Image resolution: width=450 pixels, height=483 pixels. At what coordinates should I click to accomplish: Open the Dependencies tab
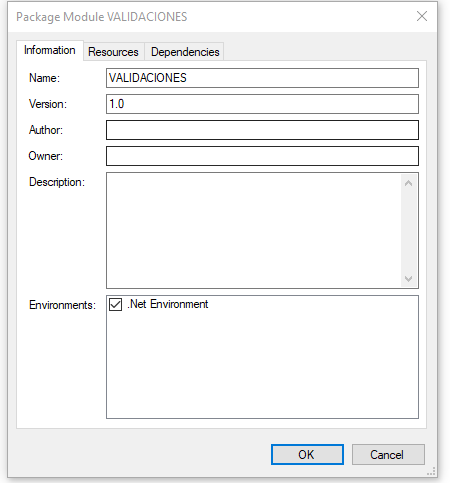point(185,52)
